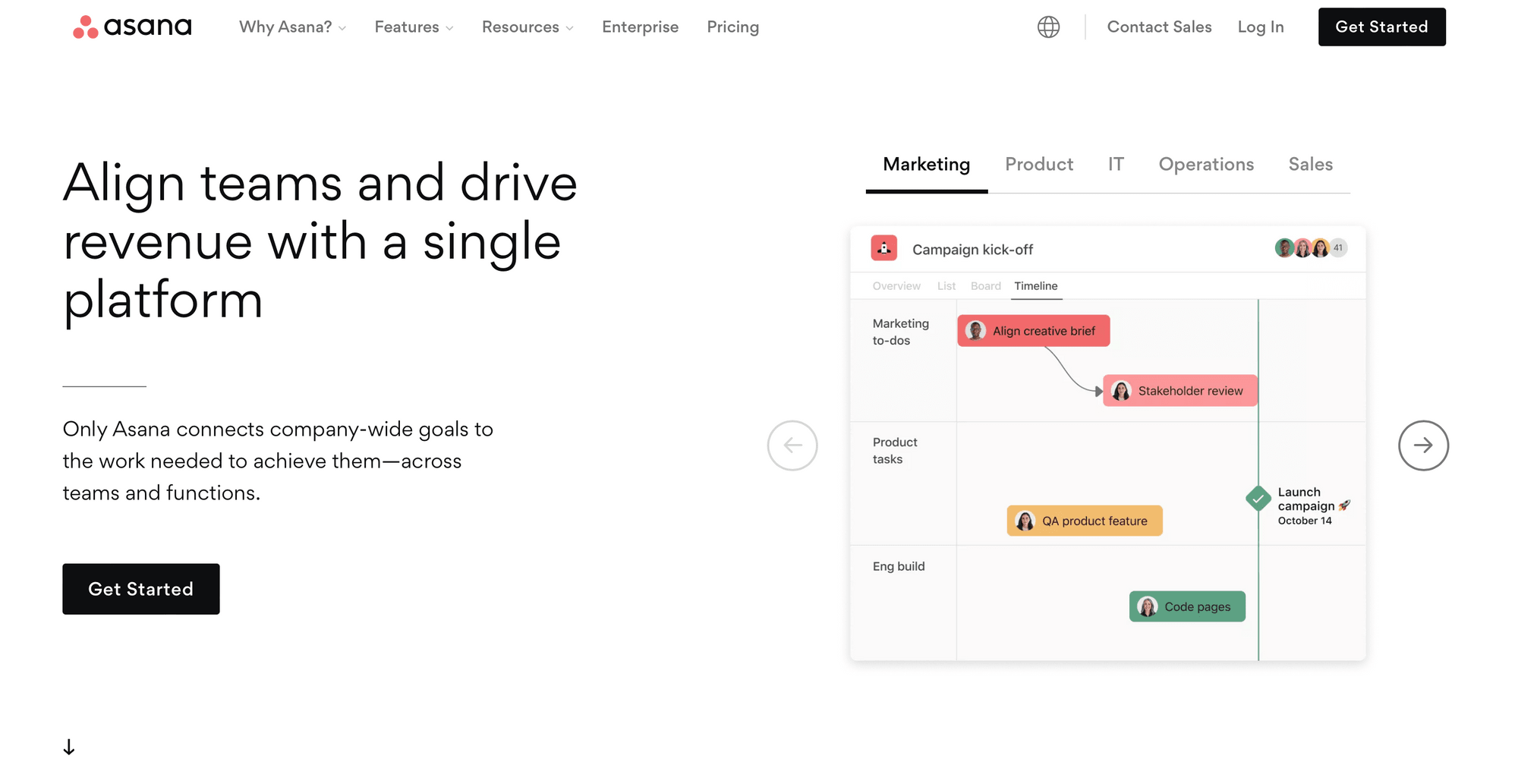The image size is (1518, 784).
Task: Expand the Features menu
Action: click(414, 27)
